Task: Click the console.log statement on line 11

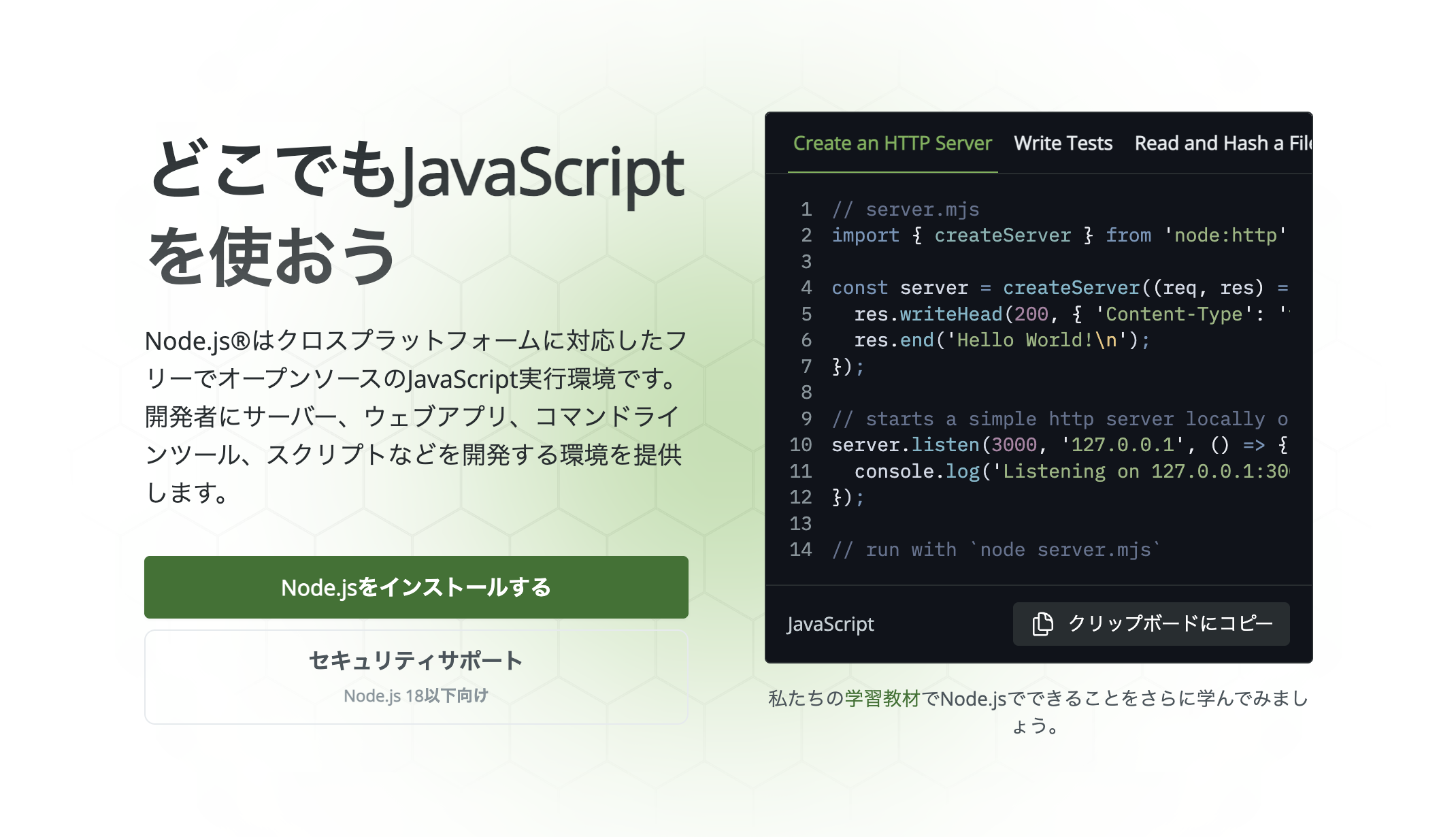Action: [x=916, y=471]
